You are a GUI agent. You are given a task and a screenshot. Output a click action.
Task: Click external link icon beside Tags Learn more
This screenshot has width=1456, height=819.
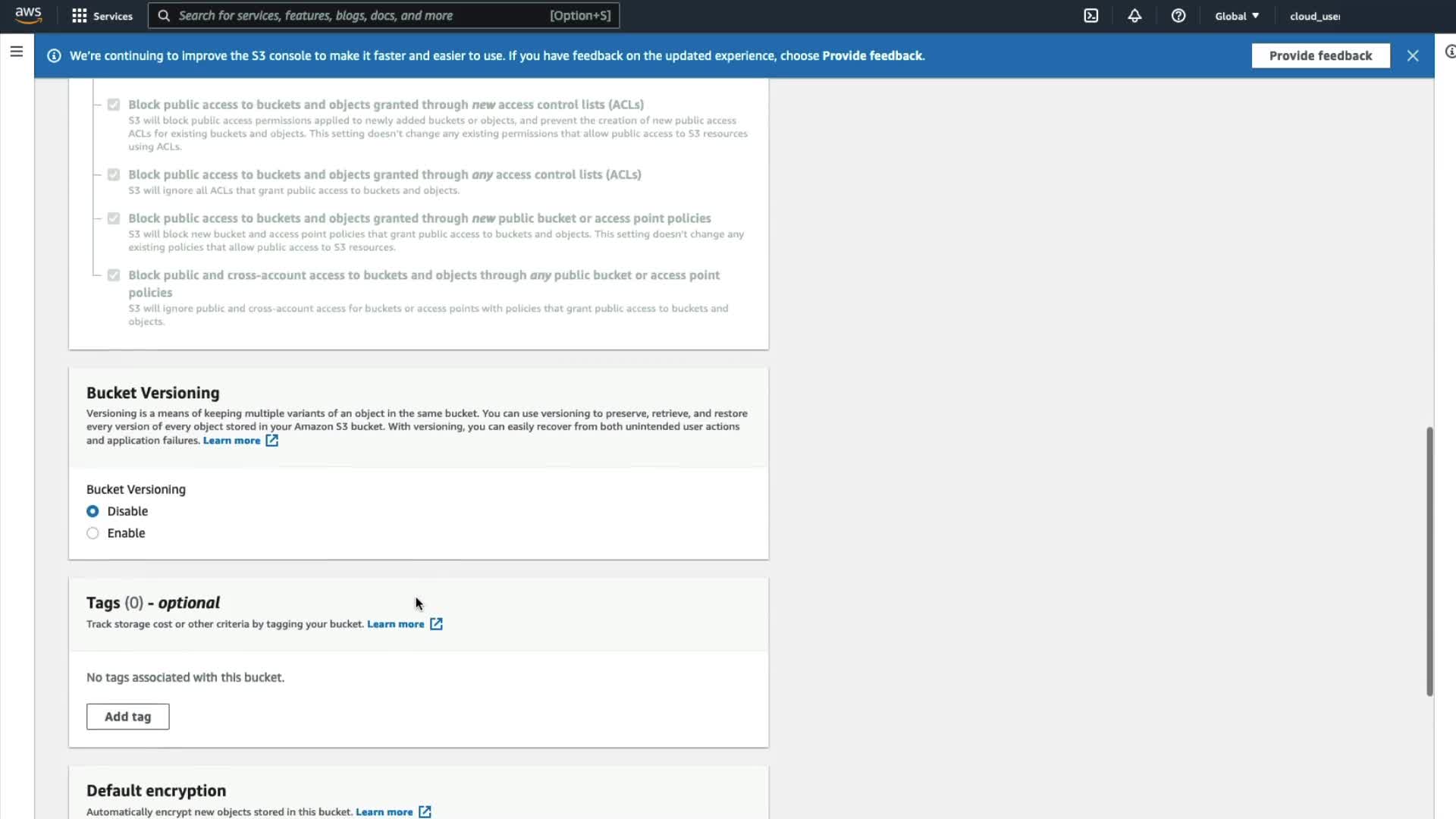click(436, 624)
